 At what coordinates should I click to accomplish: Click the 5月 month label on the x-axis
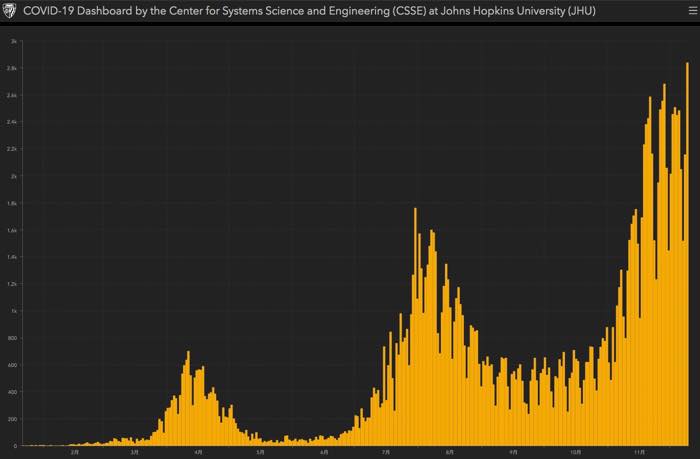point(260,453)
